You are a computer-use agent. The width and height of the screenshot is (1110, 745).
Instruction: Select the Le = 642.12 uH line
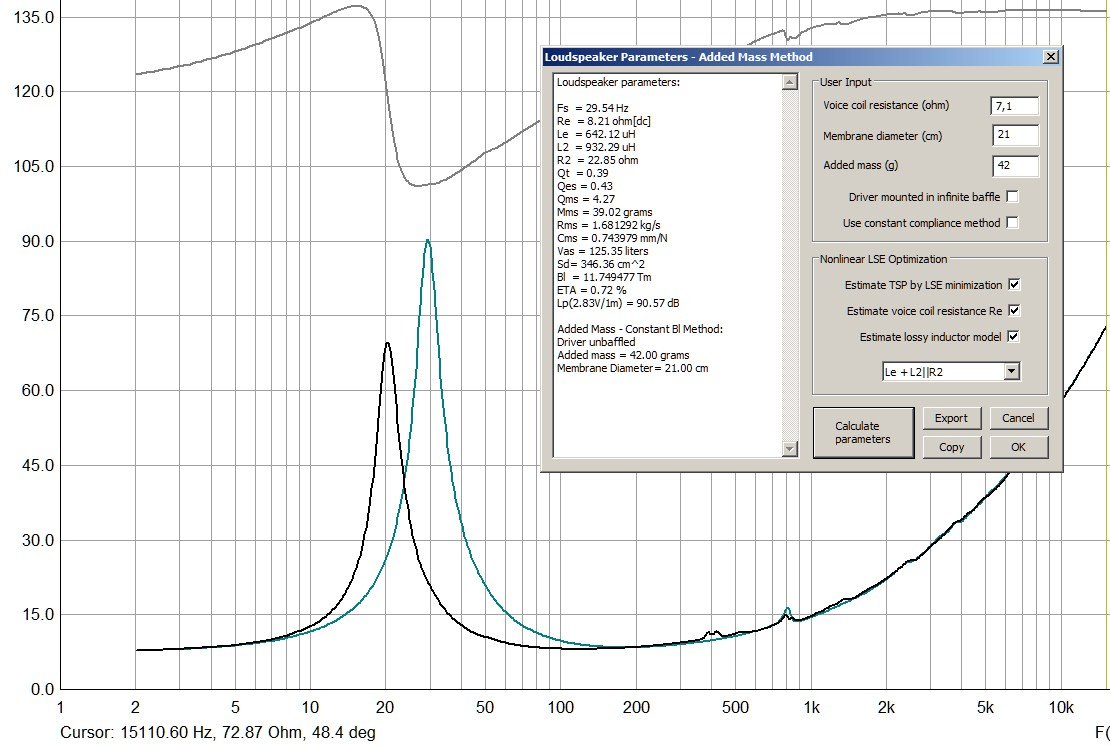click(x=596, y=134)
